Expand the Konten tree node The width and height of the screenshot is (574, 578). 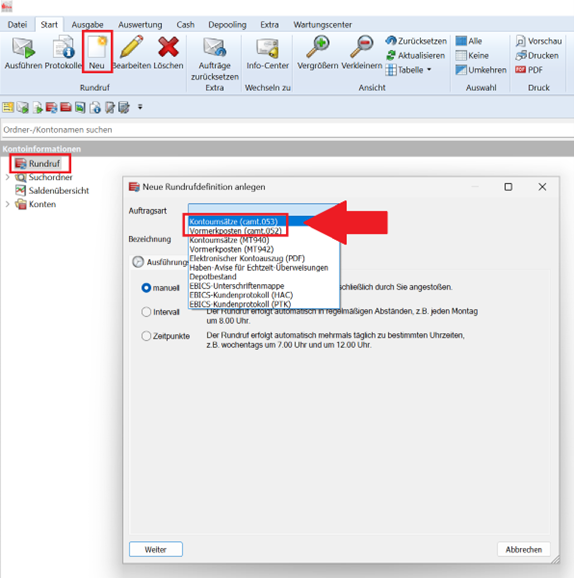click(x=7, y=204)
